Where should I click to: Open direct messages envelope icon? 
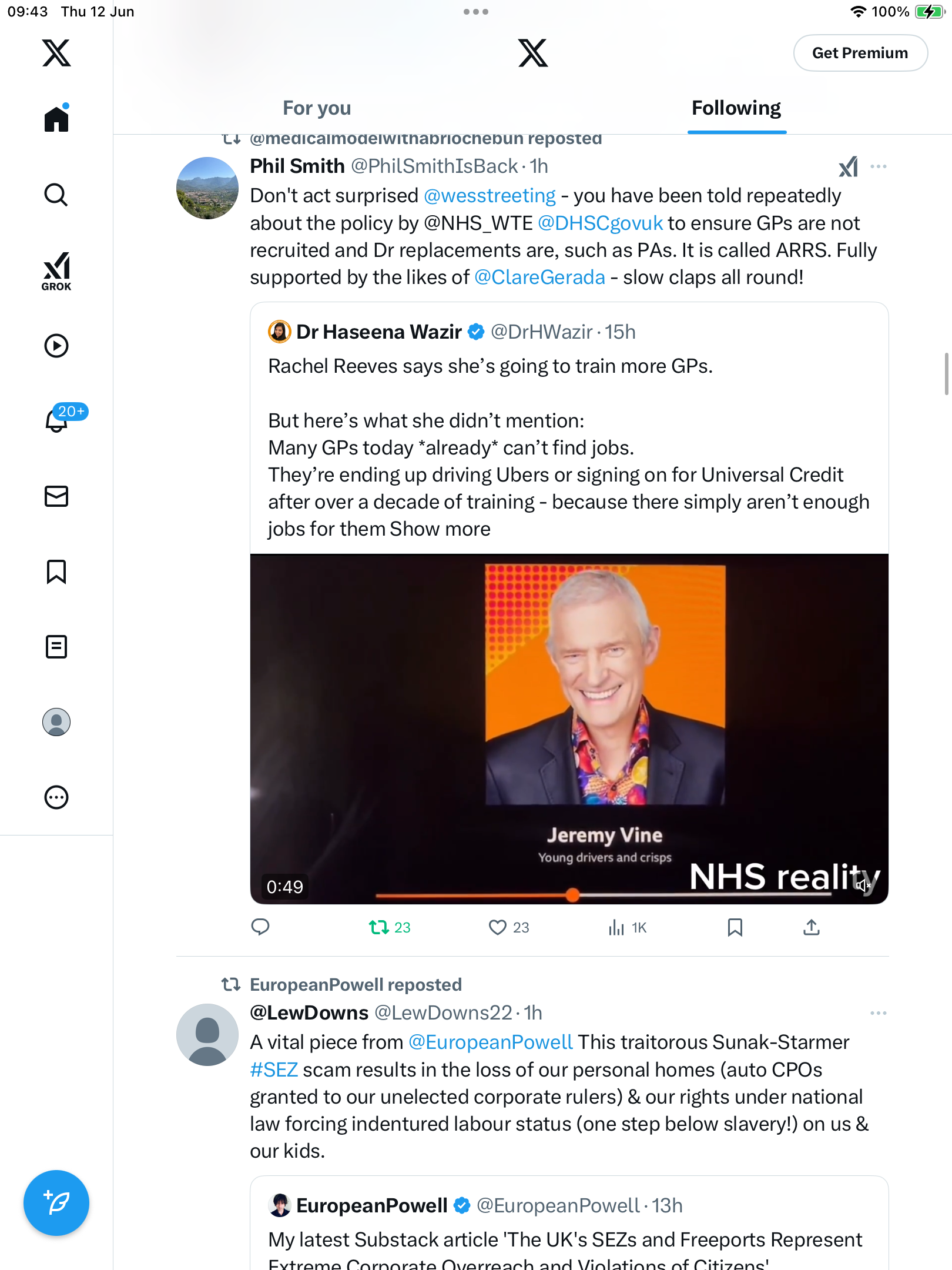[56, 496]
